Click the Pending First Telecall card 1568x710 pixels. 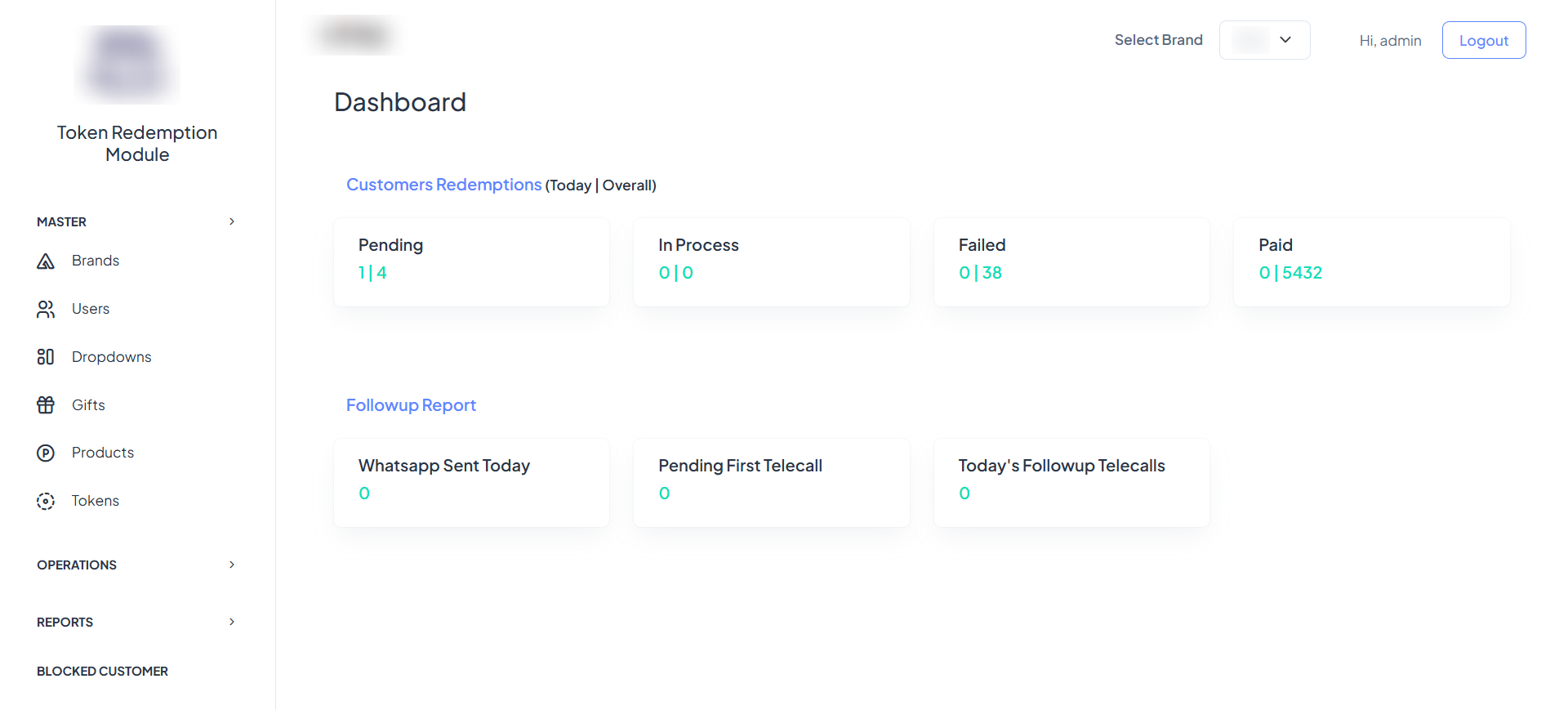pos(771,482)
